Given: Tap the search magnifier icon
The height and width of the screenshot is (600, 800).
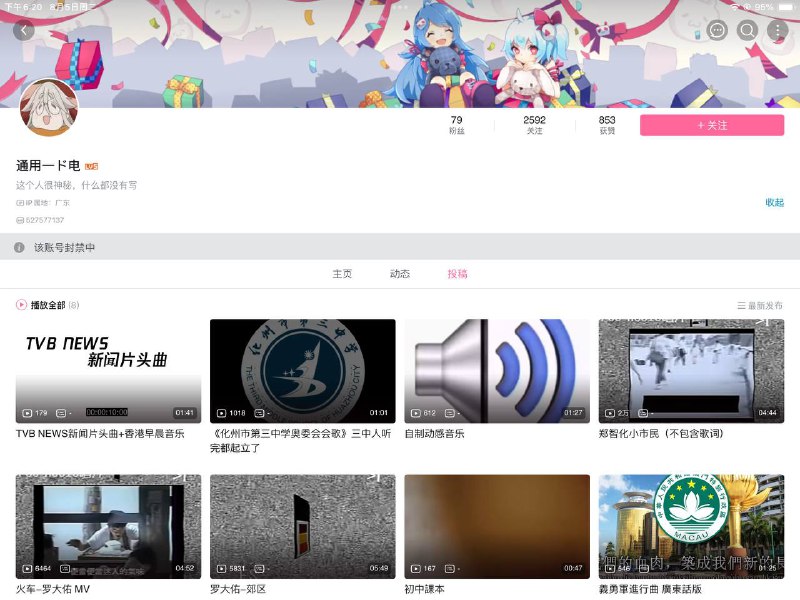Looking at the screenshot, I should (x=747, y=31).
